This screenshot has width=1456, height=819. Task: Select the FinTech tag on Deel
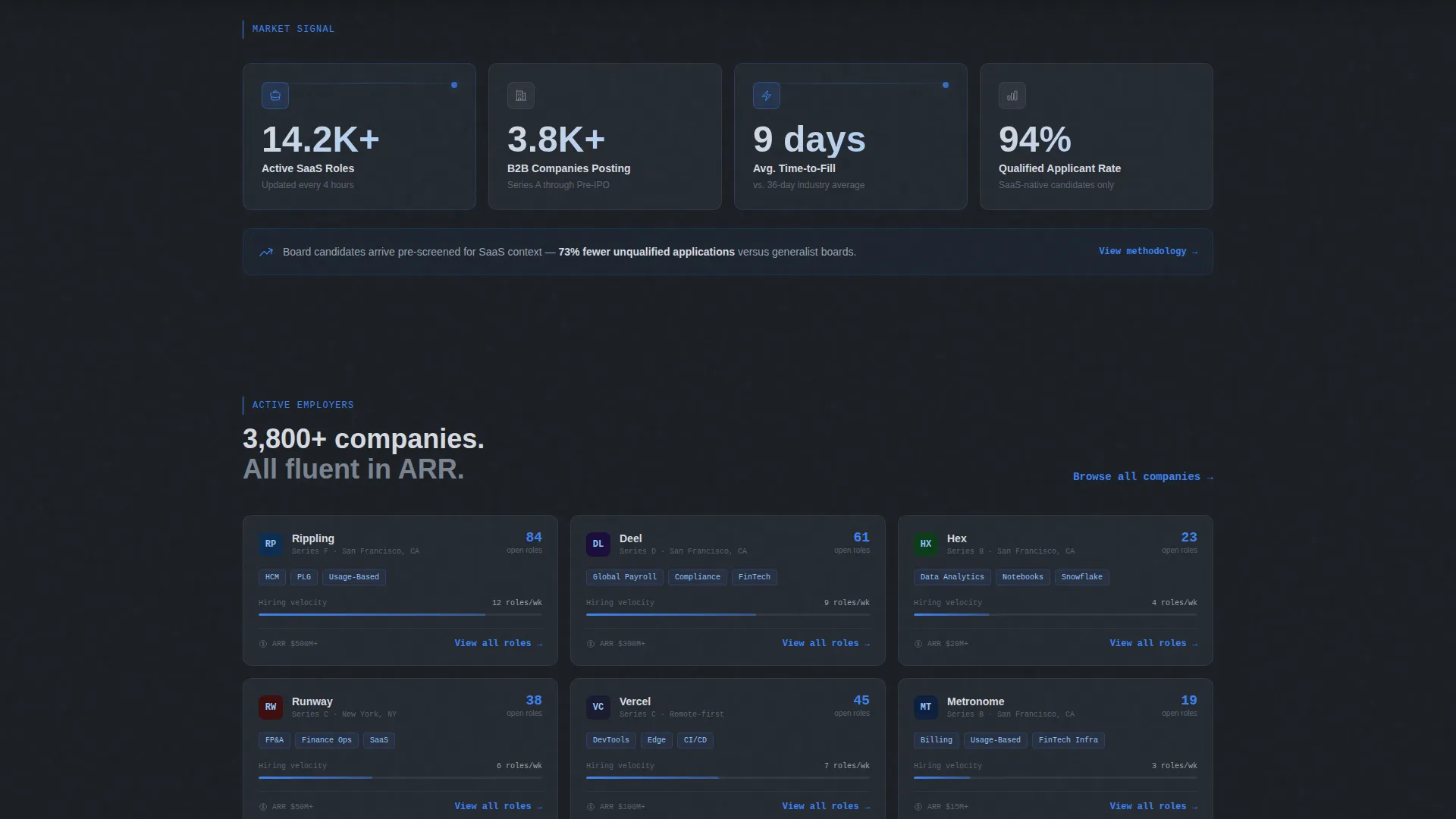click(755, 577)
